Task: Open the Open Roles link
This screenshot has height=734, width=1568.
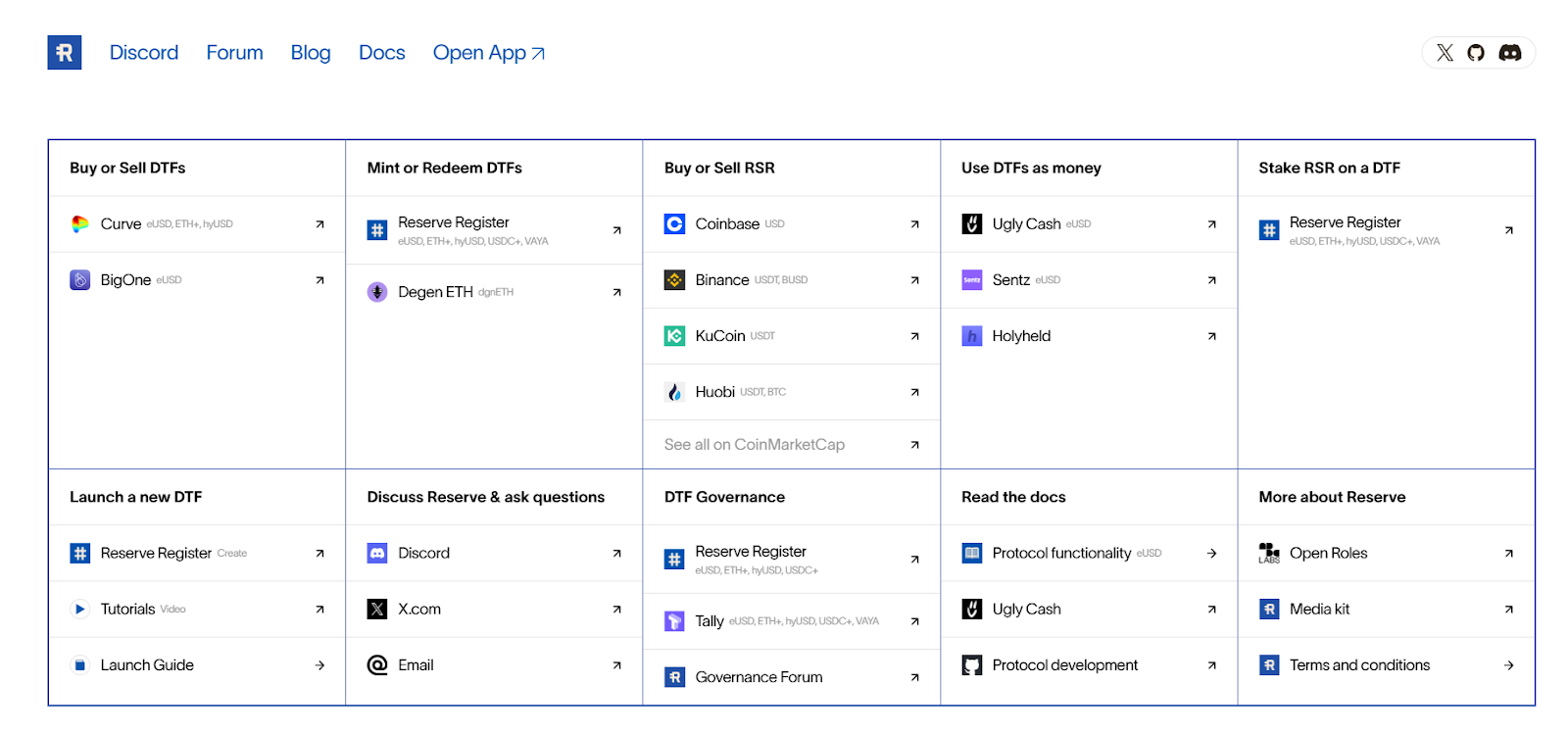Action: (x=1386, y=554)
